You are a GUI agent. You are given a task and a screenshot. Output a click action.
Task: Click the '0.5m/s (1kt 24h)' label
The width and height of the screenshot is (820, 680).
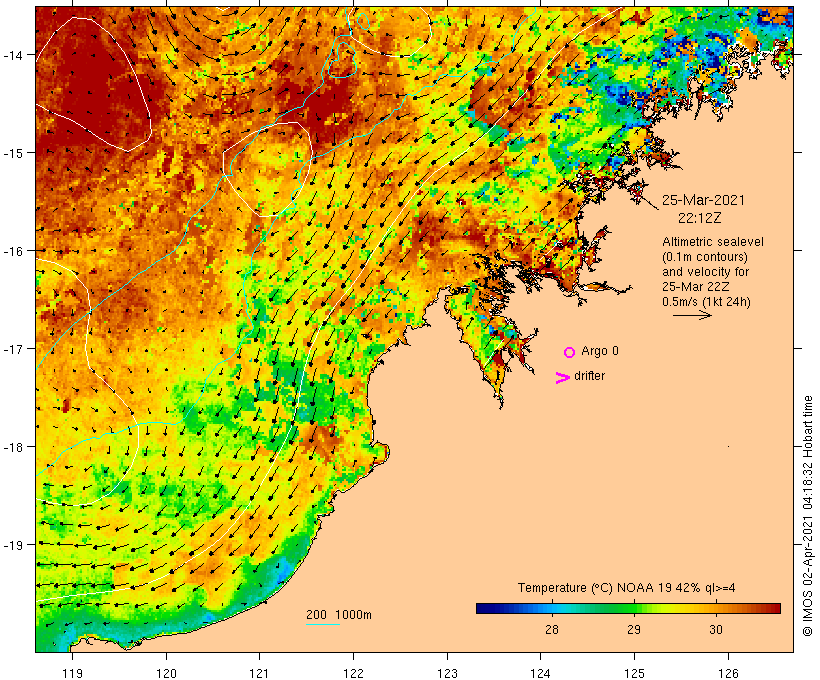click(706, 302)
